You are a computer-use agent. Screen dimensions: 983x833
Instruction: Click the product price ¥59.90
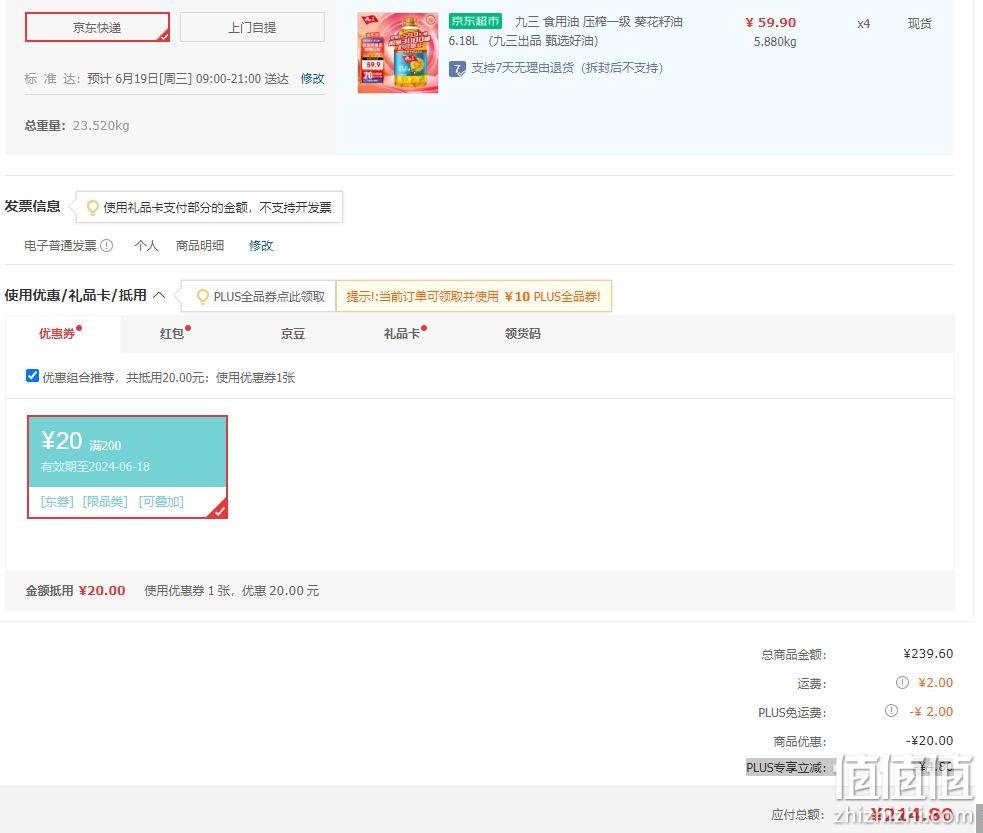coord(770,23)
